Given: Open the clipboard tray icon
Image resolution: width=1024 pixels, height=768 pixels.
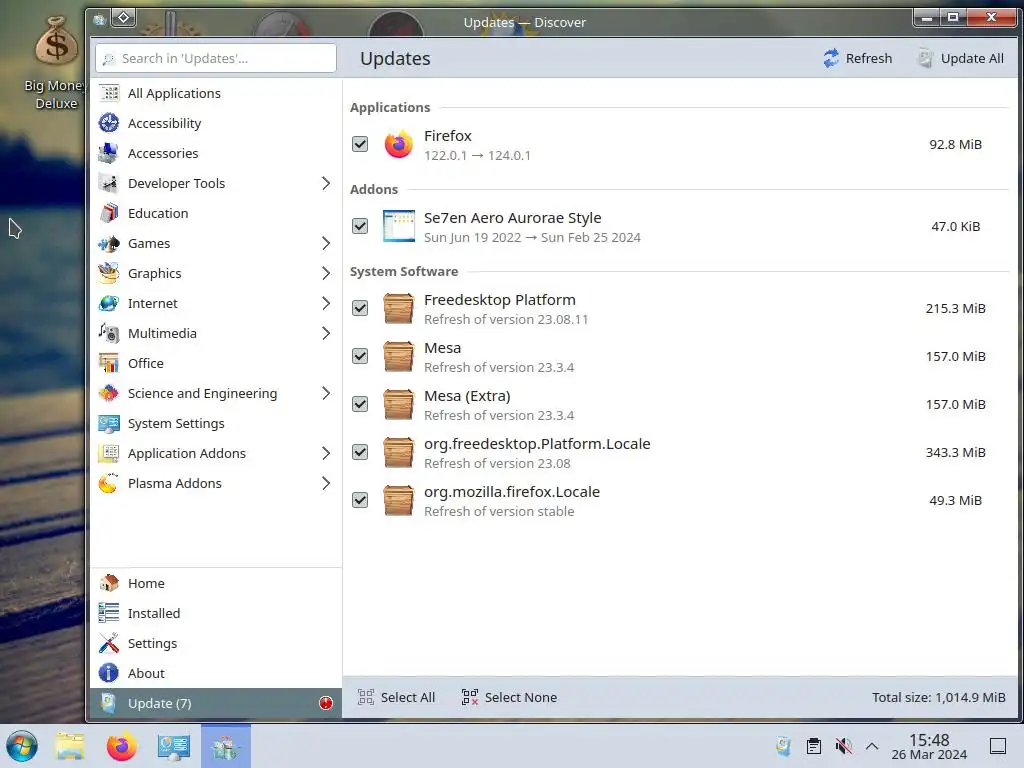Looking at the screenshot, I should (814, 746).
